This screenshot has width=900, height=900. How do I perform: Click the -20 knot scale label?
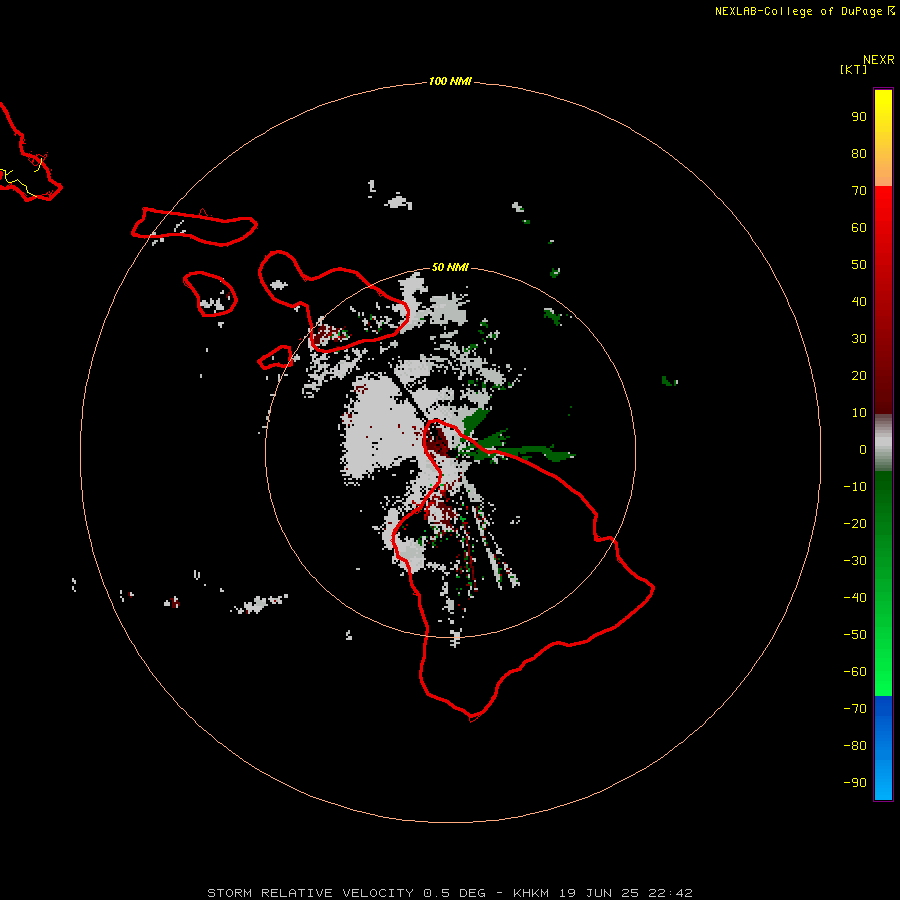[855, 523]
